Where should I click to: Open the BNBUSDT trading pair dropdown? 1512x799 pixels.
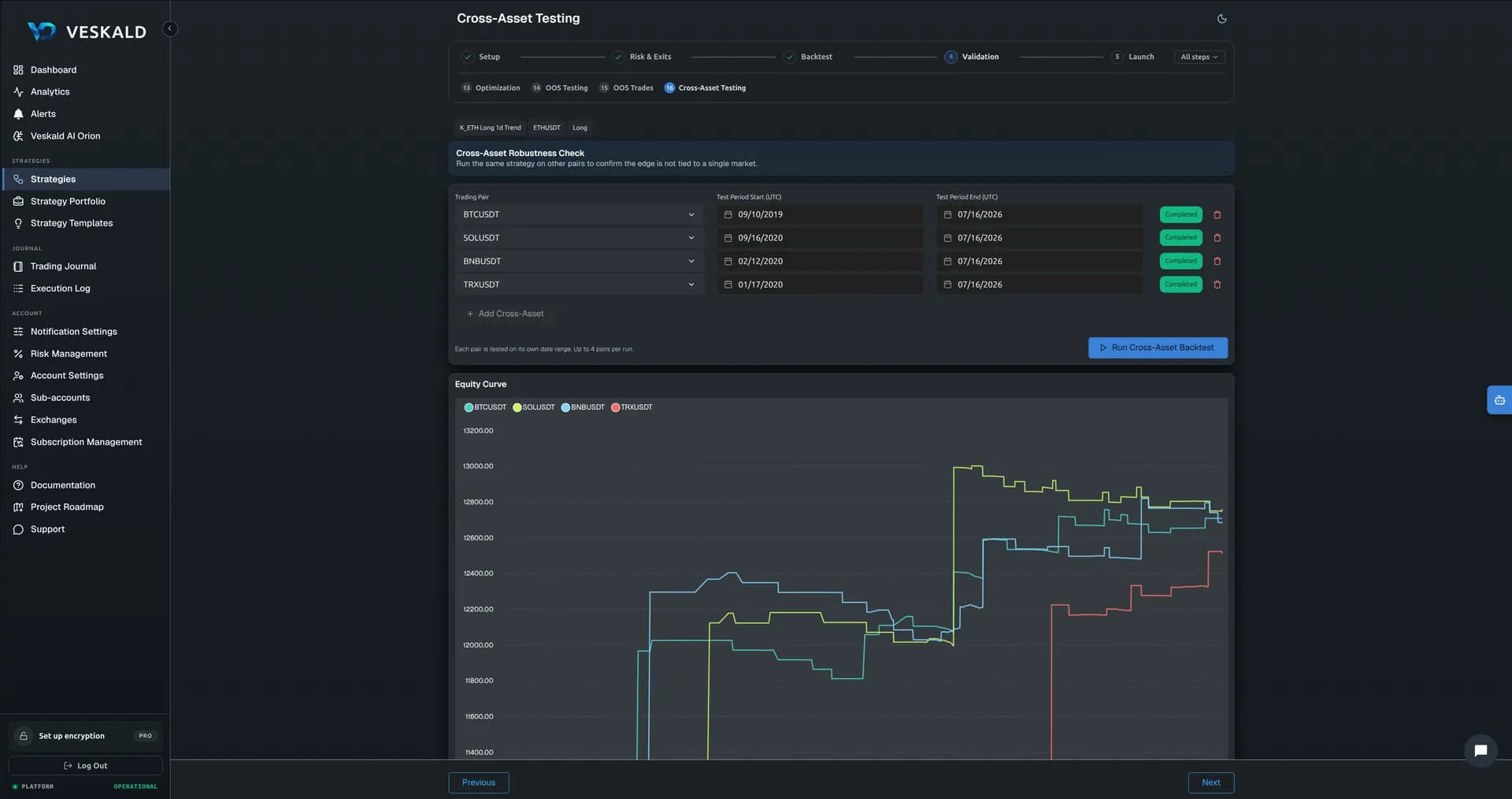tap(580, 262)
